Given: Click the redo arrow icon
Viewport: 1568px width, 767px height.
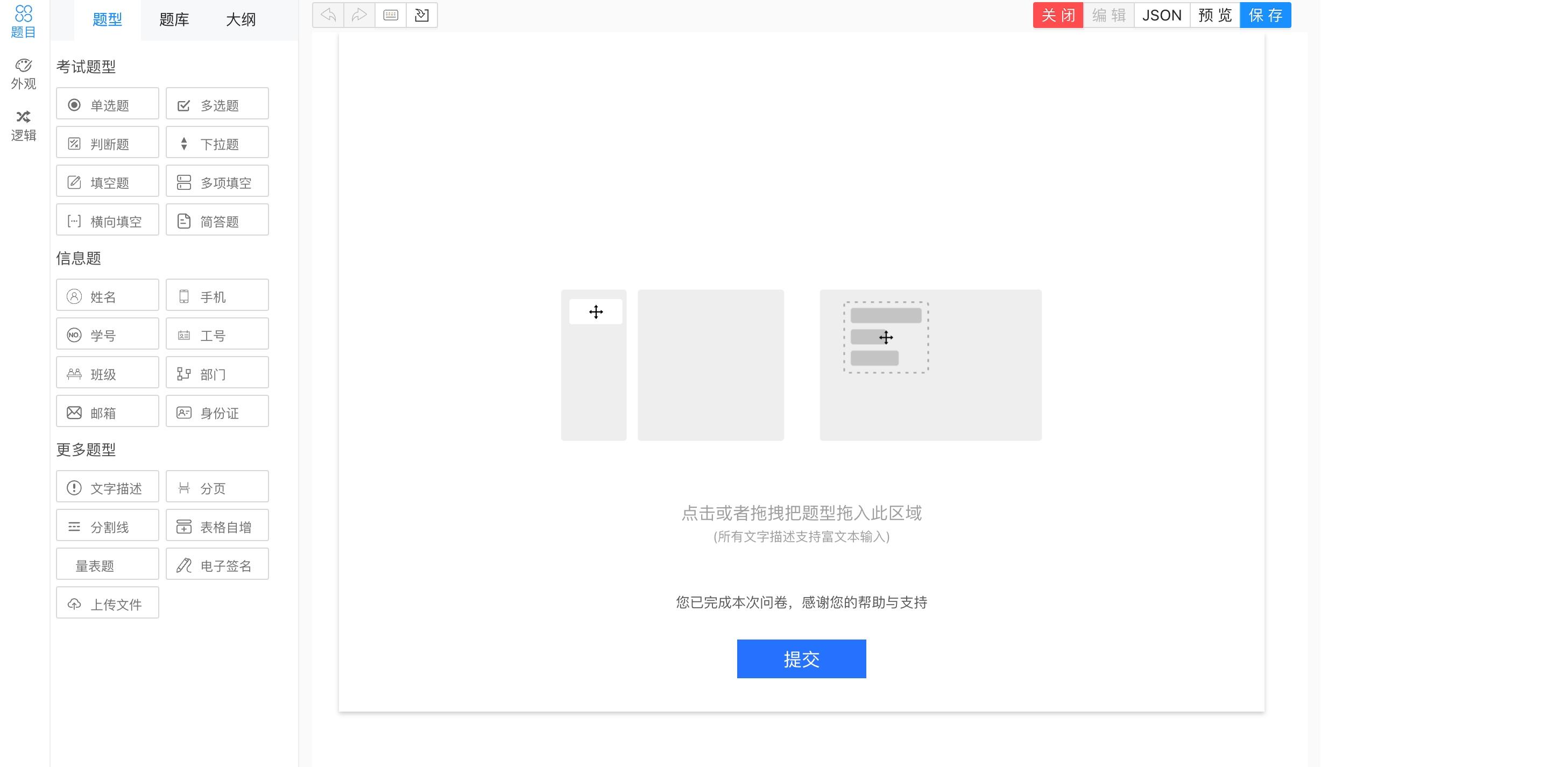Looking at the screenshot, I should coord(359,15).
